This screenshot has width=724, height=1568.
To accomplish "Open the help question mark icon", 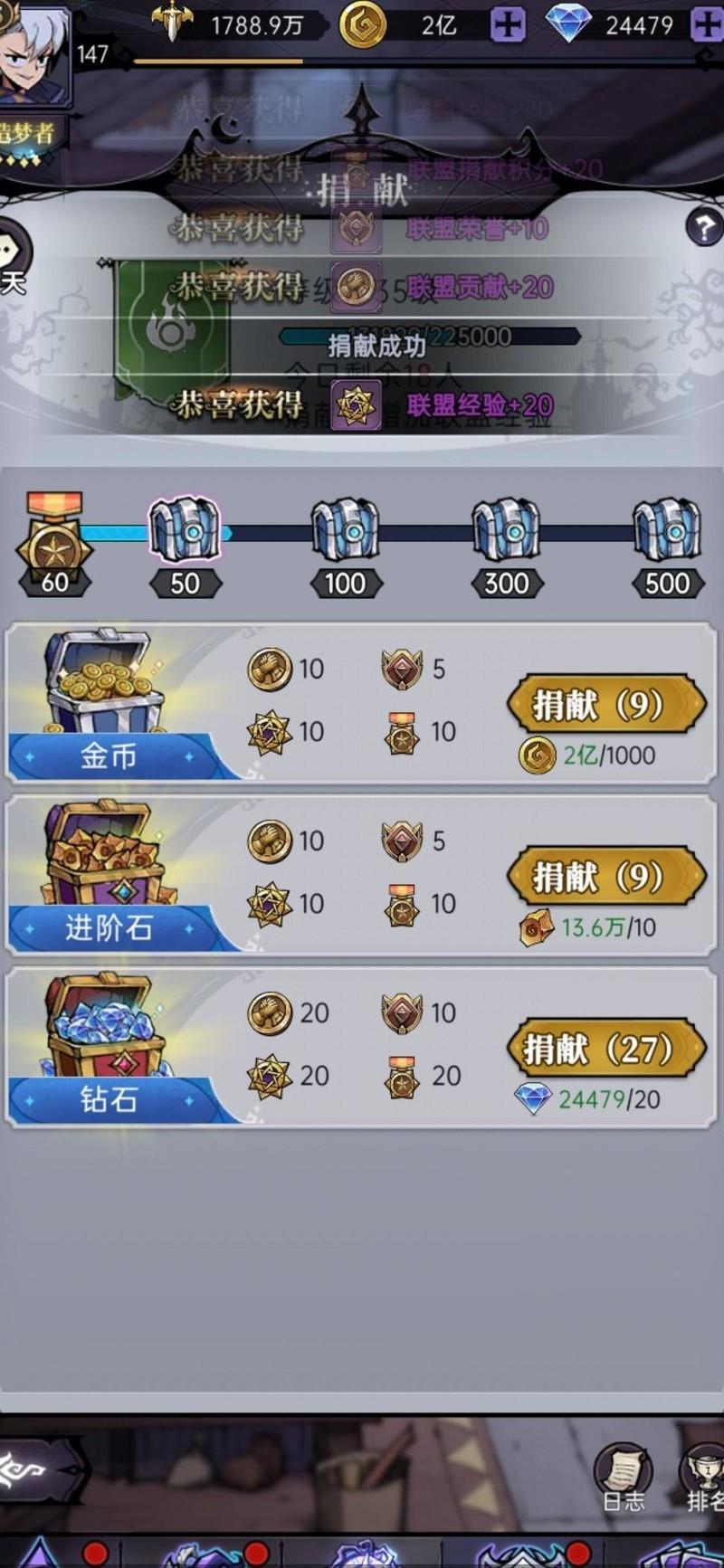I will [x=704, y=227].
